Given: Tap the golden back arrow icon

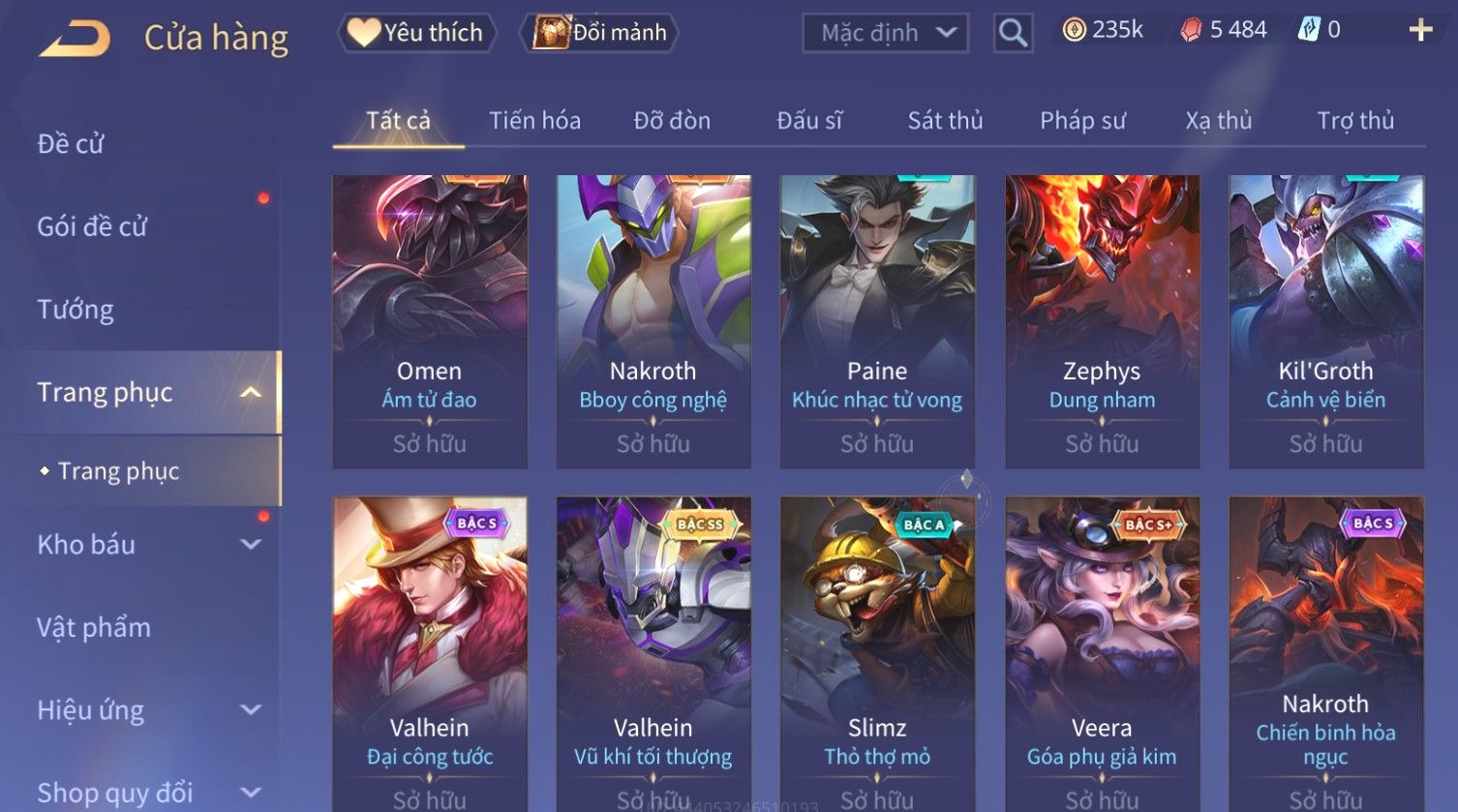Looking at the screenshot, I should tap(75, 38).
